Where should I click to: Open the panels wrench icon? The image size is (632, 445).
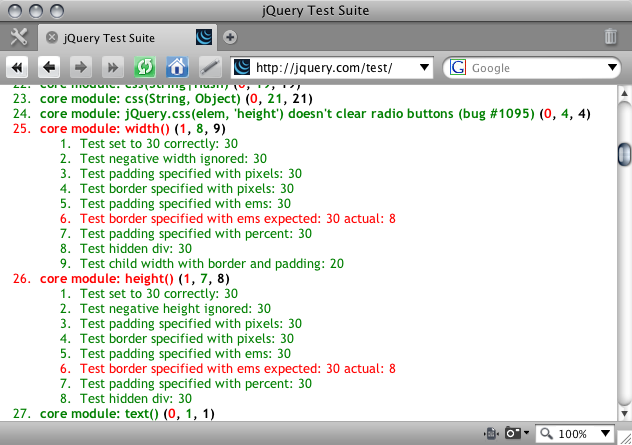click(18, 37)
